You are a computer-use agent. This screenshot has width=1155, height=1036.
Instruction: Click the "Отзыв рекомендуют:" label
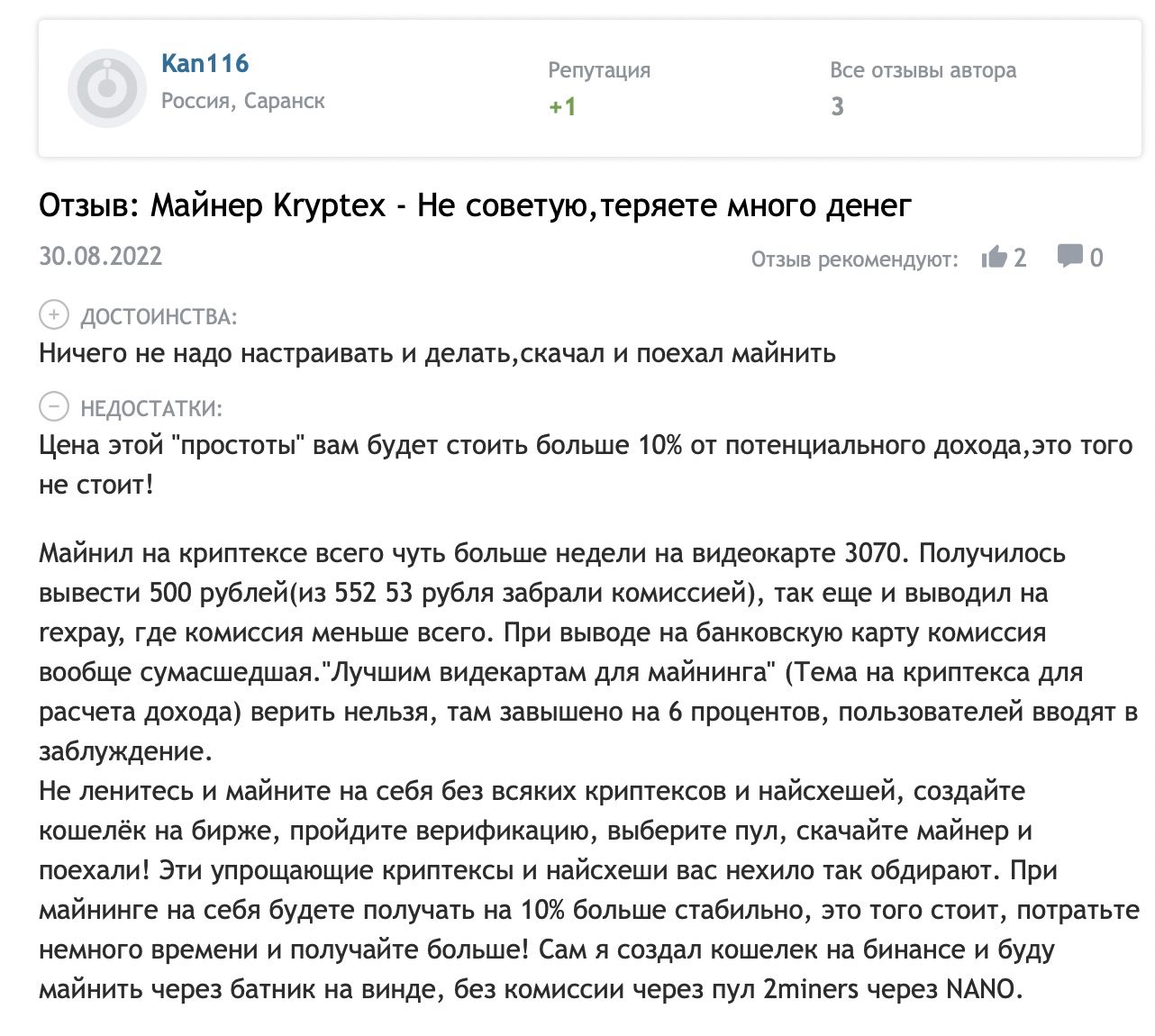click(854, 259)
